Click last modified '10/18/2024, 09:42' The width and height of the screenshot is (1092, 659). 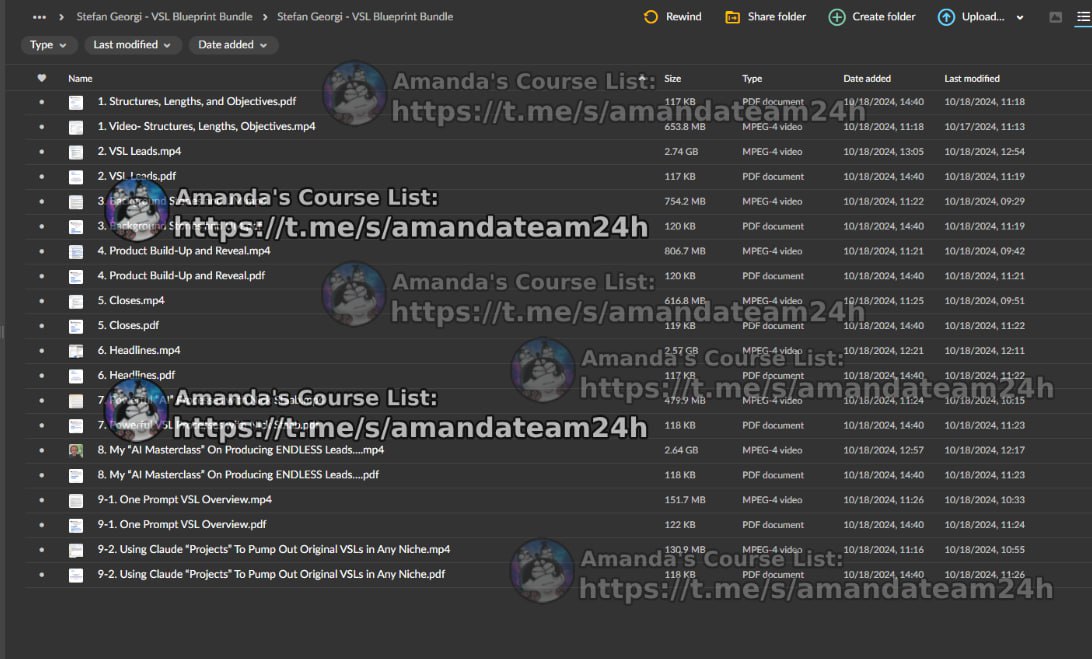point(984,251)
